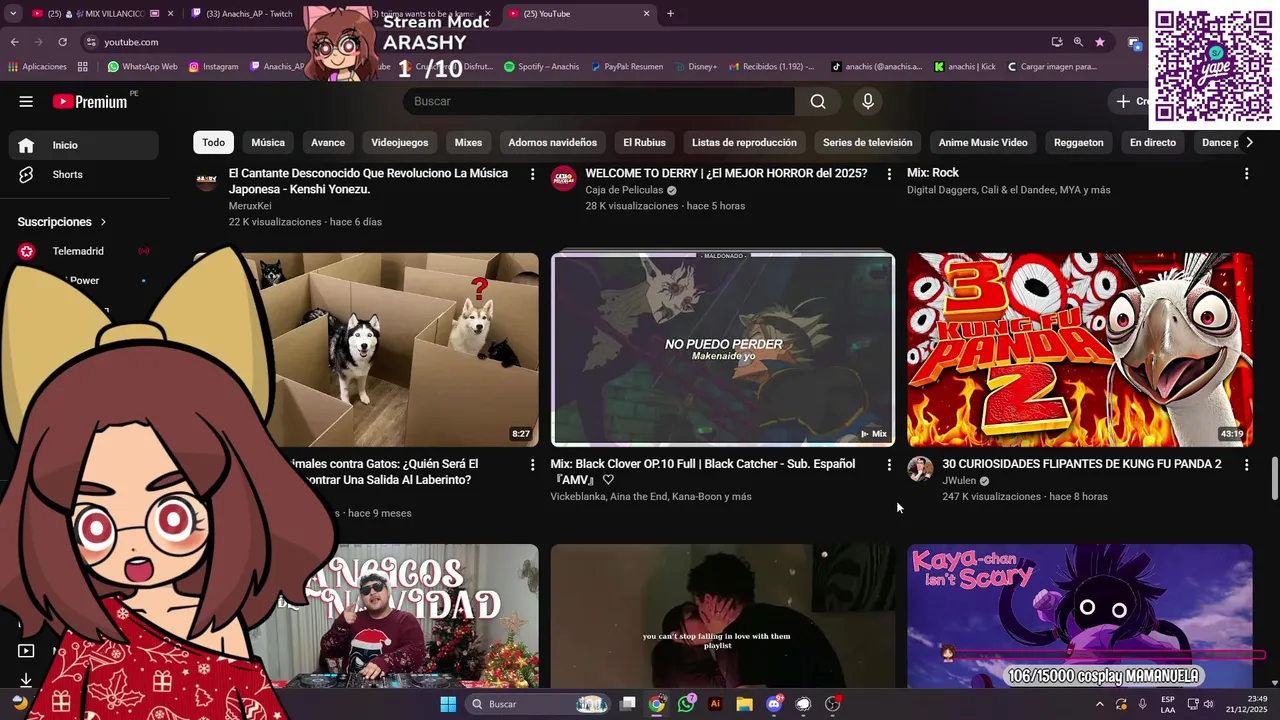
Task: Select the Todo filter chip
Action: 214,142
